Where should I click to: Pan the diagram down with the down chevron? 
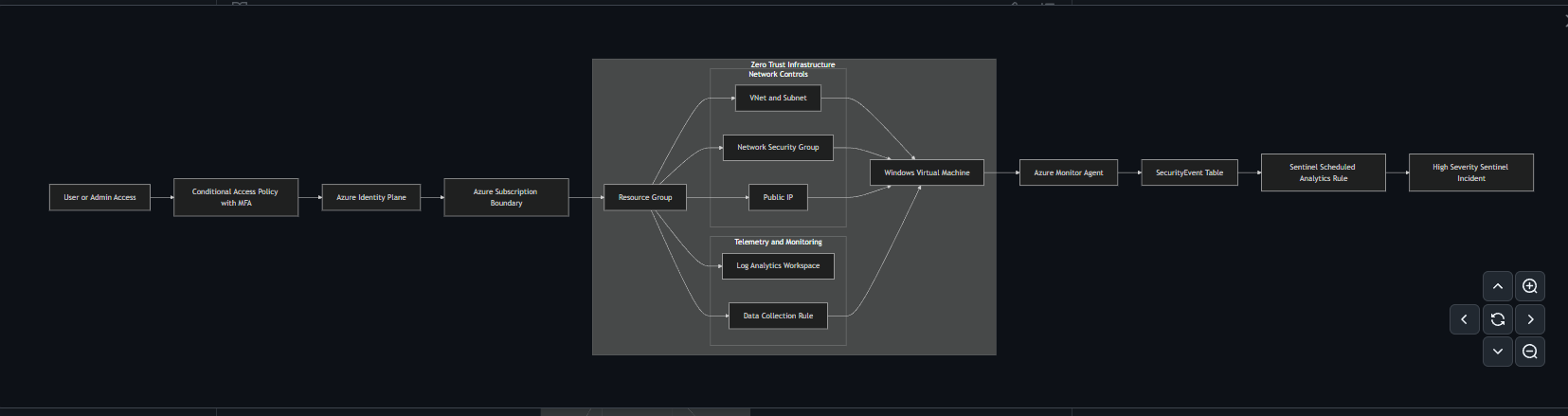tap(1497, 352)
